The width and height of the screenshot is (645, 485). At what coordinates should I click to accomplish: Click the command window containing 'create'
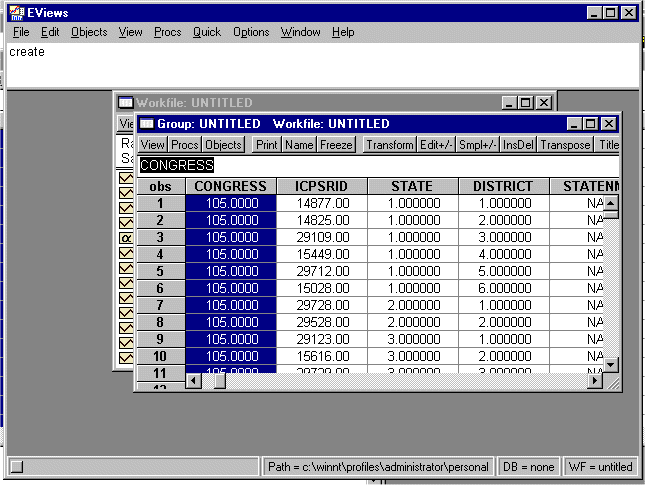pos(320,64)
